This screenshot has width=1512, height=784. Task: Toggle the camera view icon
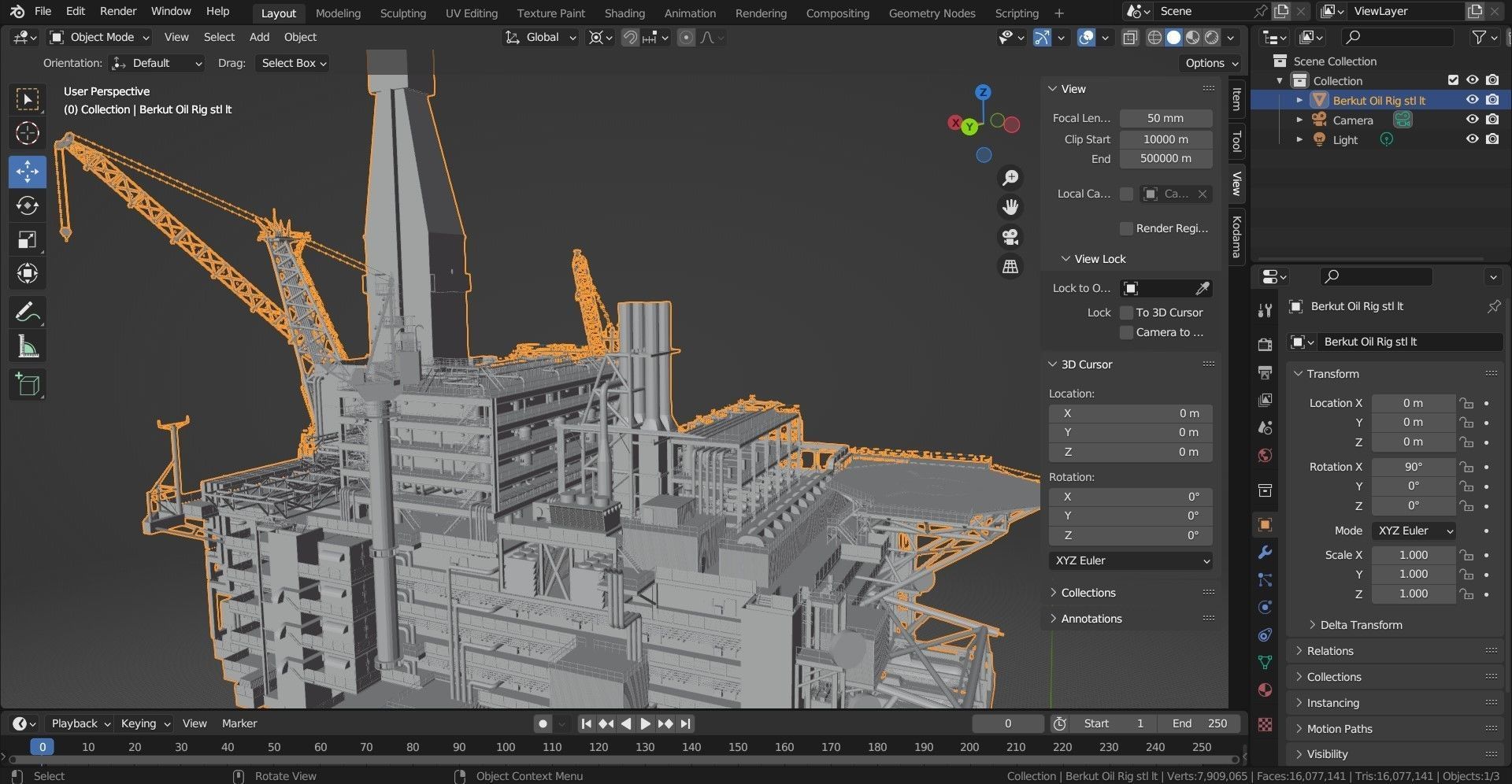(x=1010, y=236)
